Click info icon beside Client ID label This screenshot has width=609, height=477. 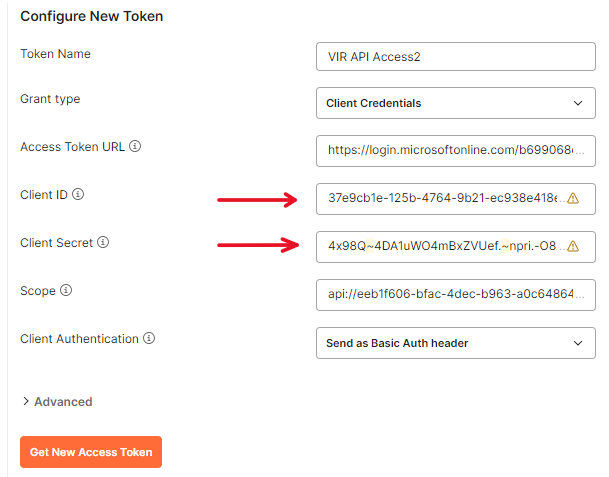(x=78, y=194)
